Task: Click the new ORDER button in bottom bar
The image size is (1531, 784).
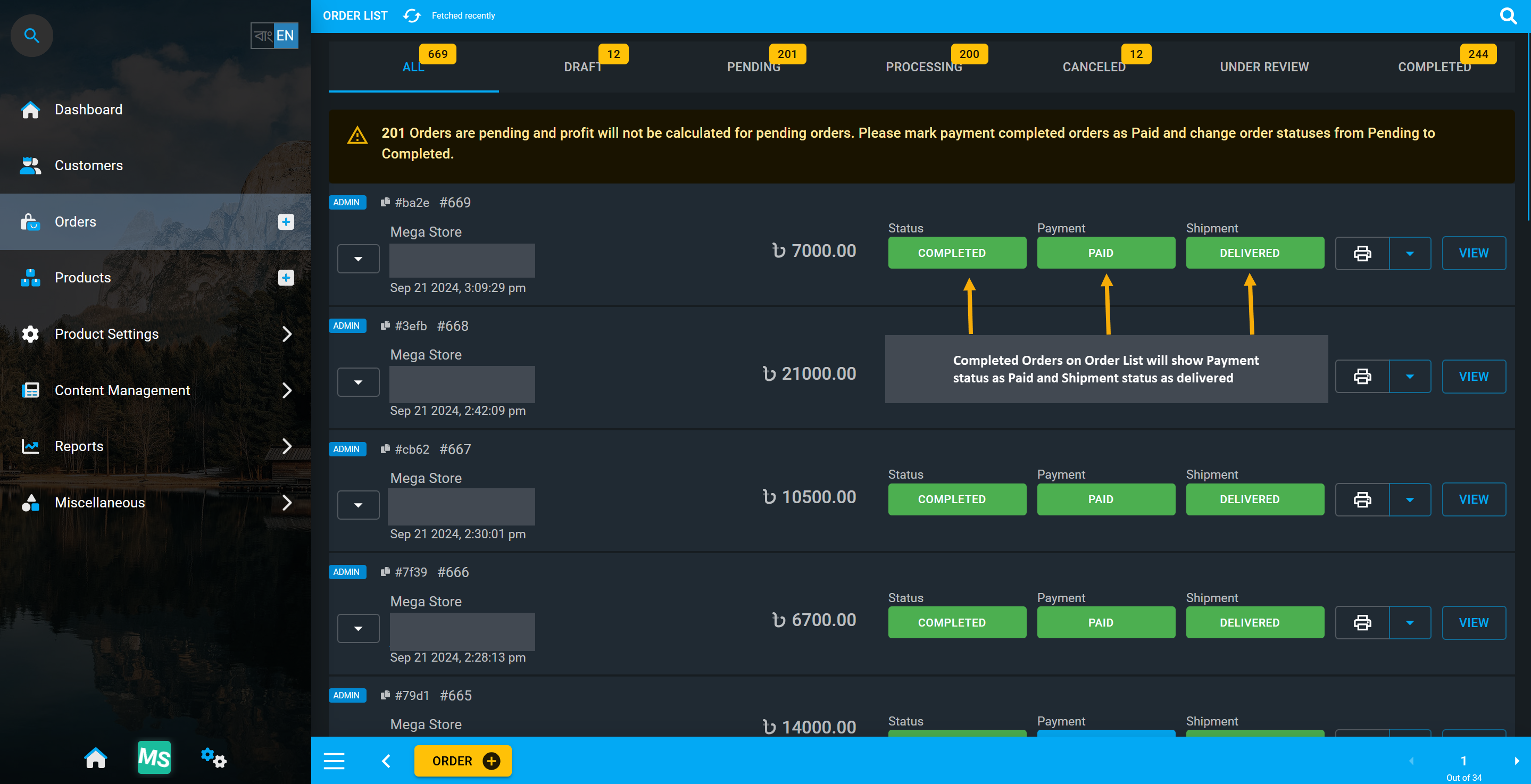Action: coord(462,761)
